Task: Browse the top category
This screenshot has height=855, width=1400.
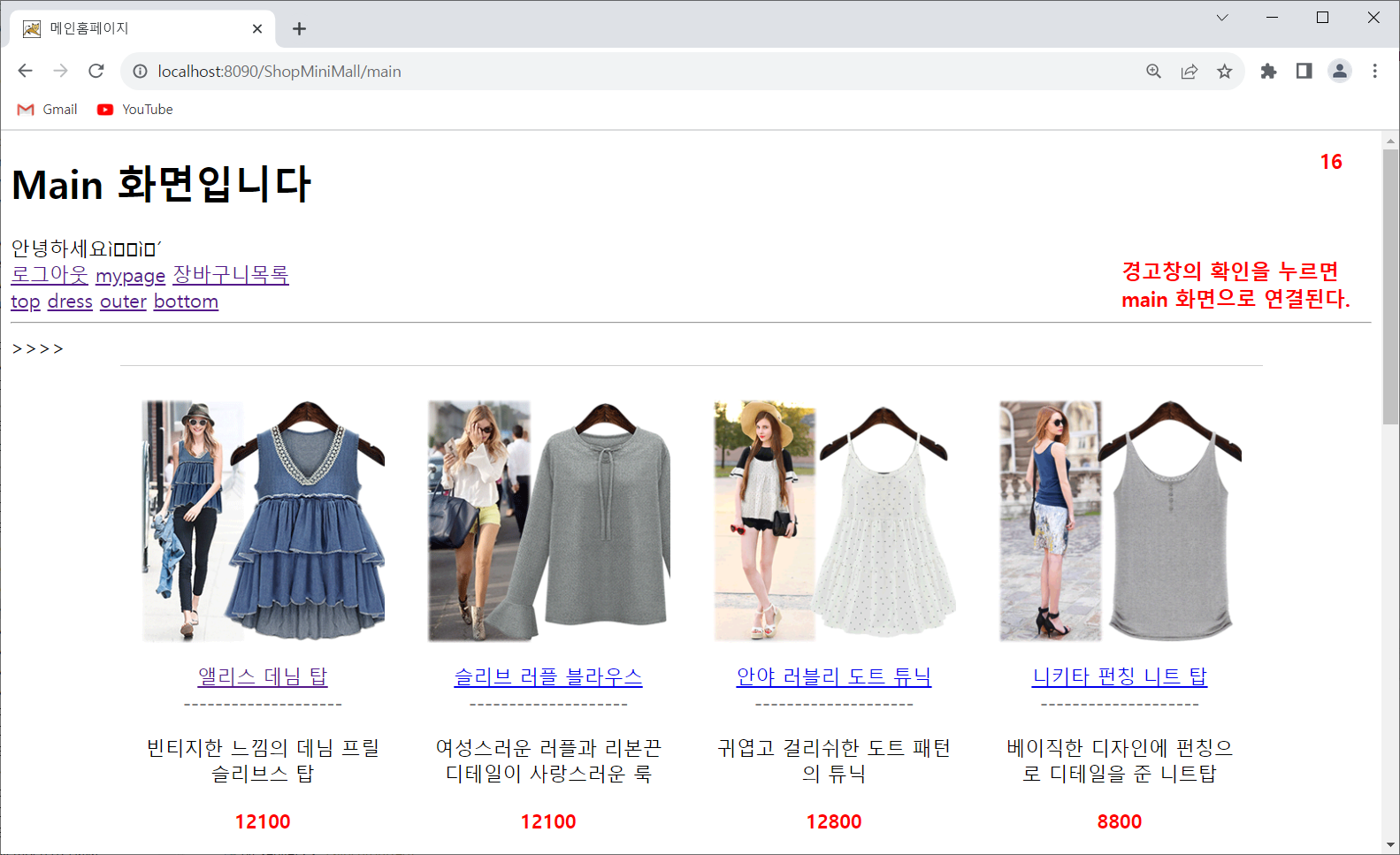Action: (x=26, y=302)
